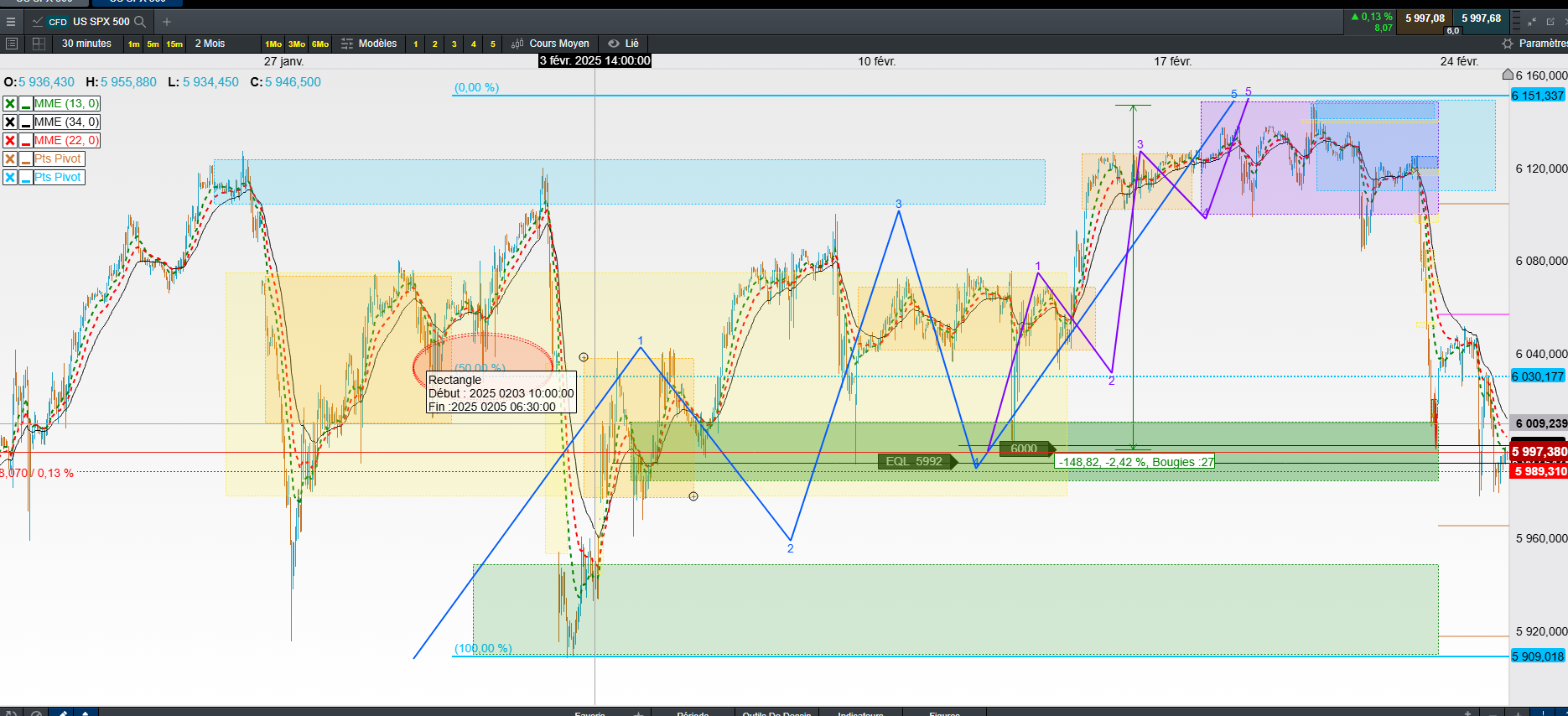Toggle the Lié eye link option
The height and width of the screenshot is (716, 1568).
pos(623,44)
